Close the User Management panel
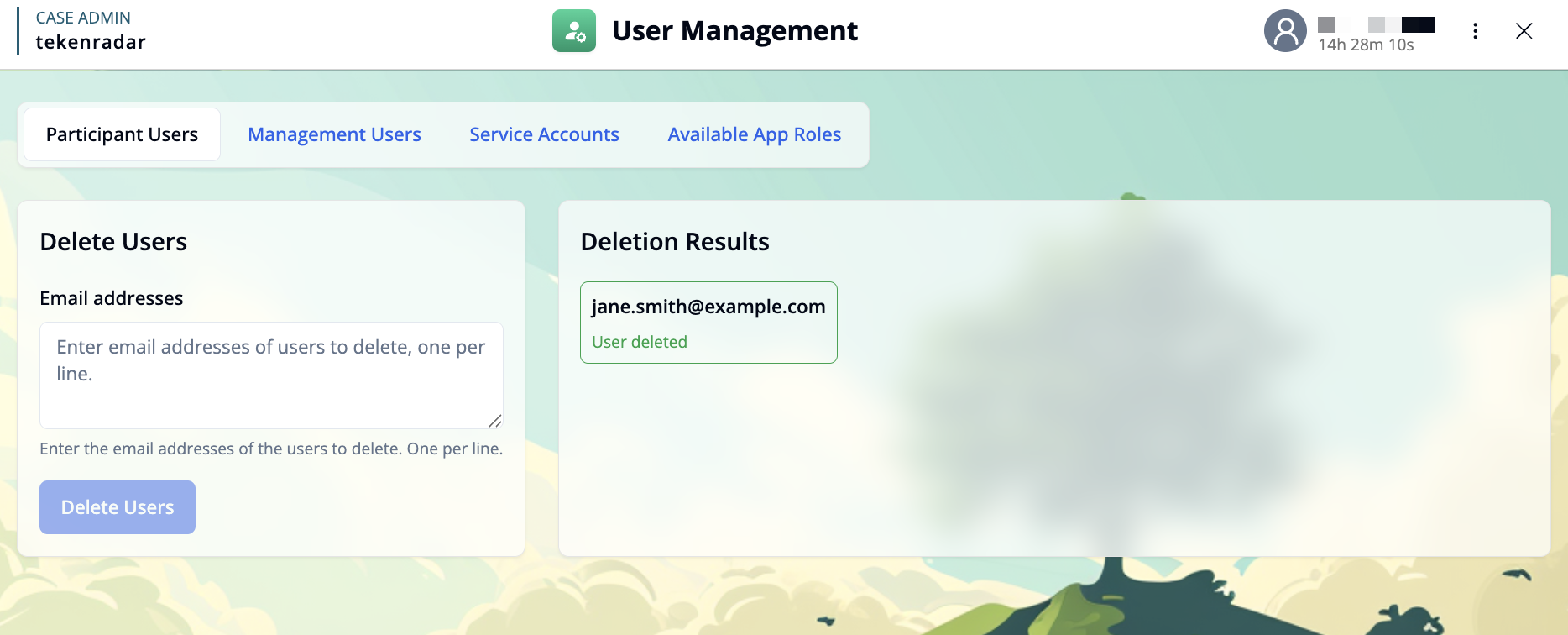1568x635 pixels. click(x=1524, y=31)
